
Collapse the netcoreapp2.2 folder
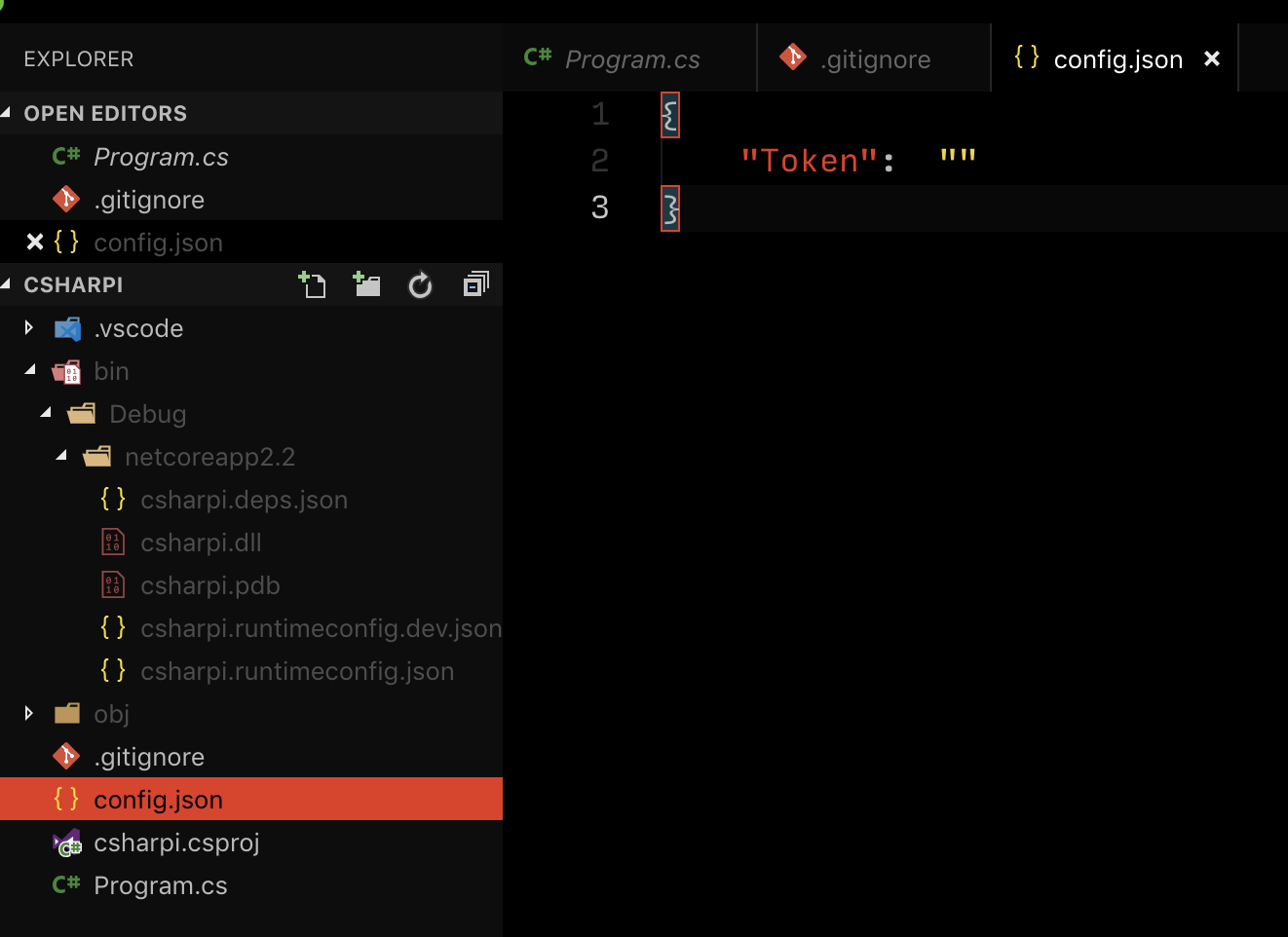coord(60,456)
